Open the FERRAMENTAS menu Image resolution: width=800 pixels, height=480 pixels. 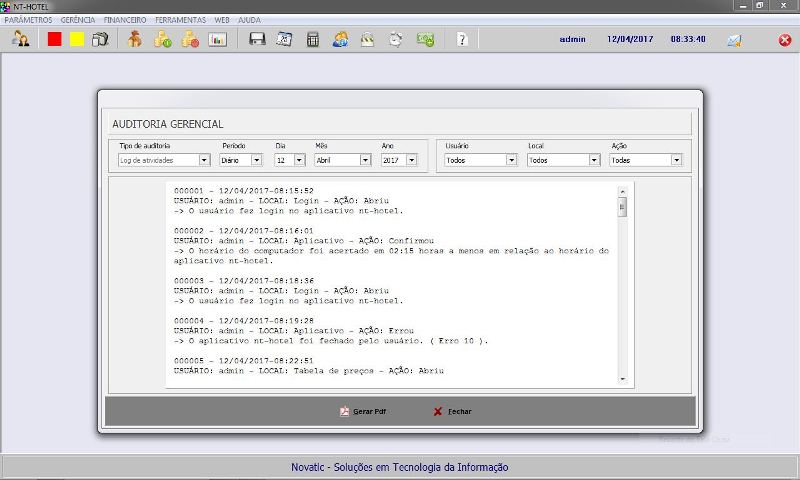(x=181, y=19)
